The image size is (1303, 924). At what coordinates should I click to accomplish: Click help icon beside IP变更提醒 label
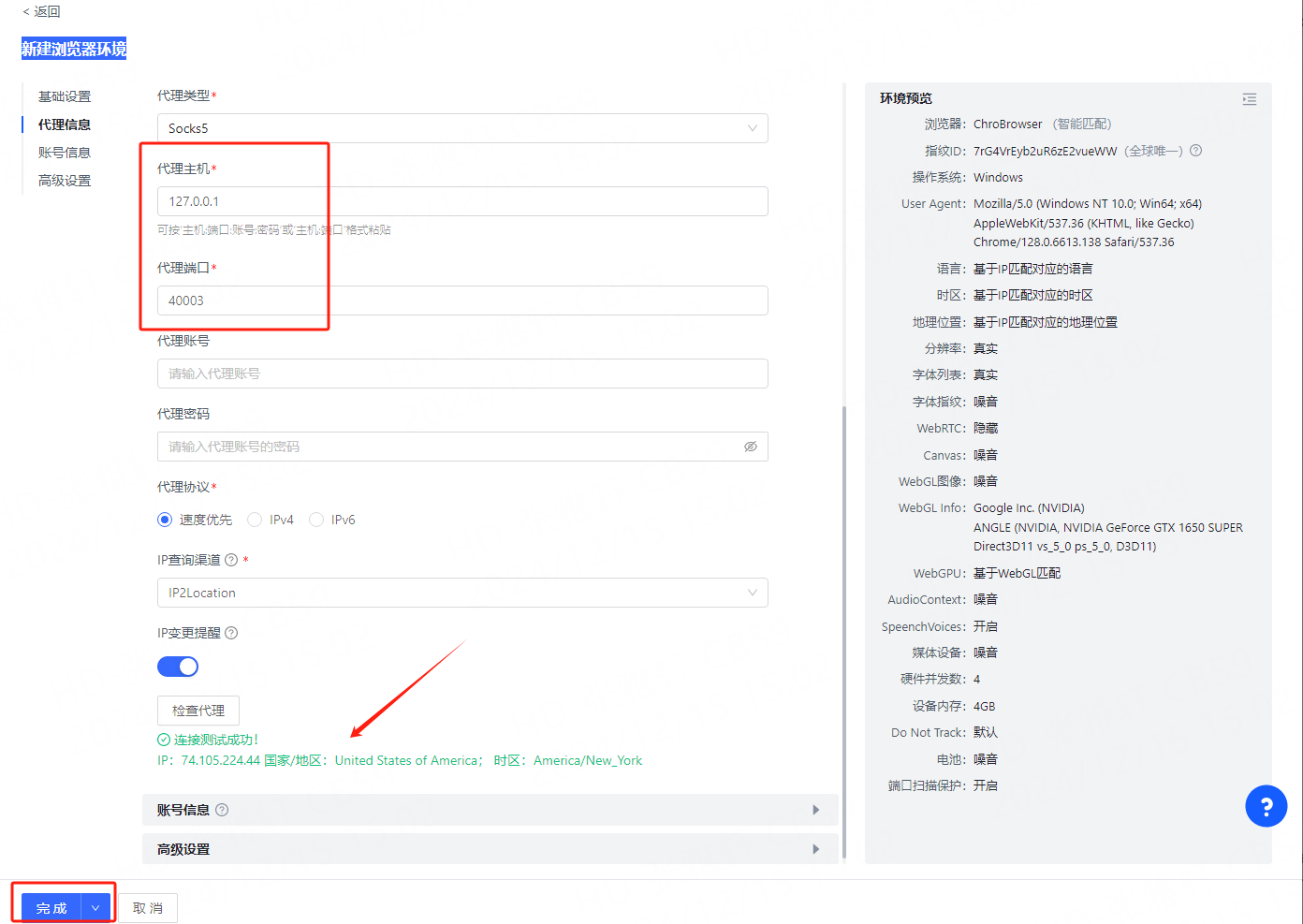point(231,633)
